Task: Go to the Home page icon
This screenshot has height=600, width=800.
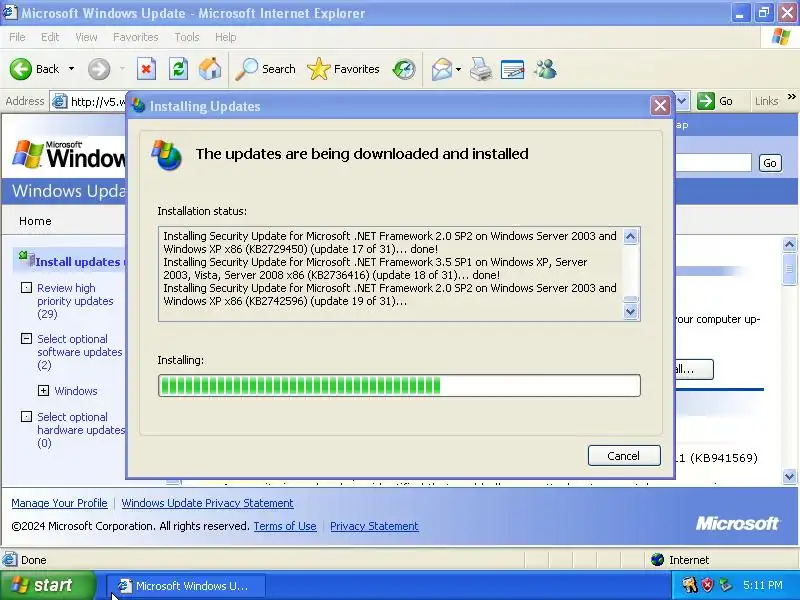Action: (x=210, y=69)
